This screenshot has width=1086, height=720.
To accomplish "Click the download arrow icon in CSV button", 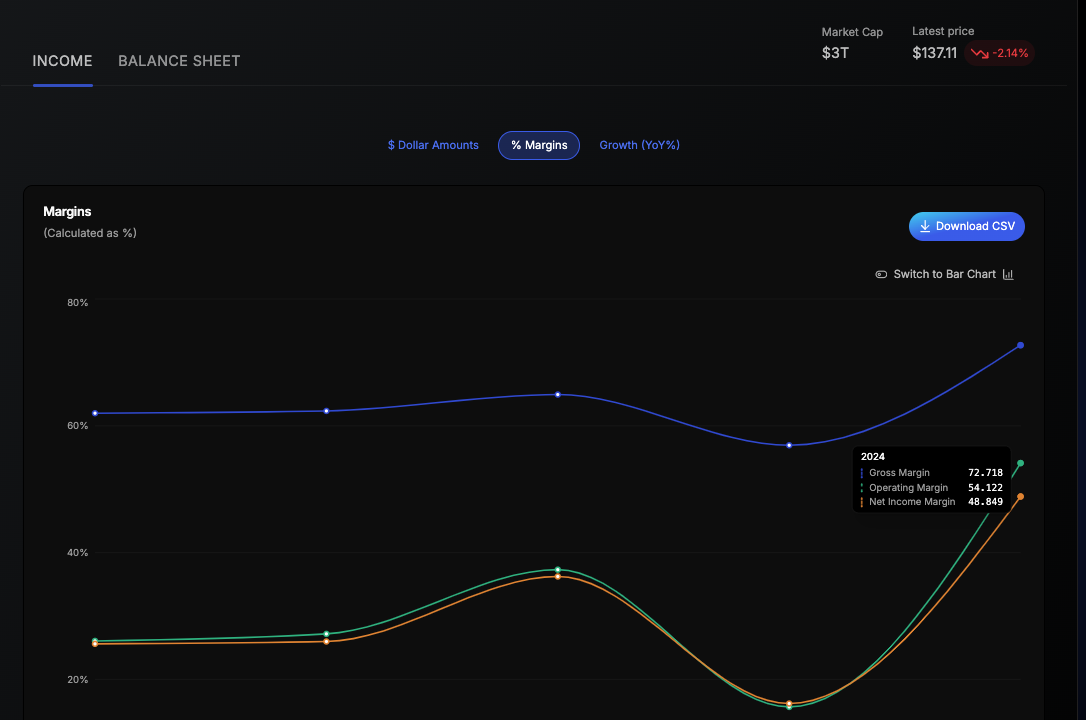I will [x=925, y=226].
